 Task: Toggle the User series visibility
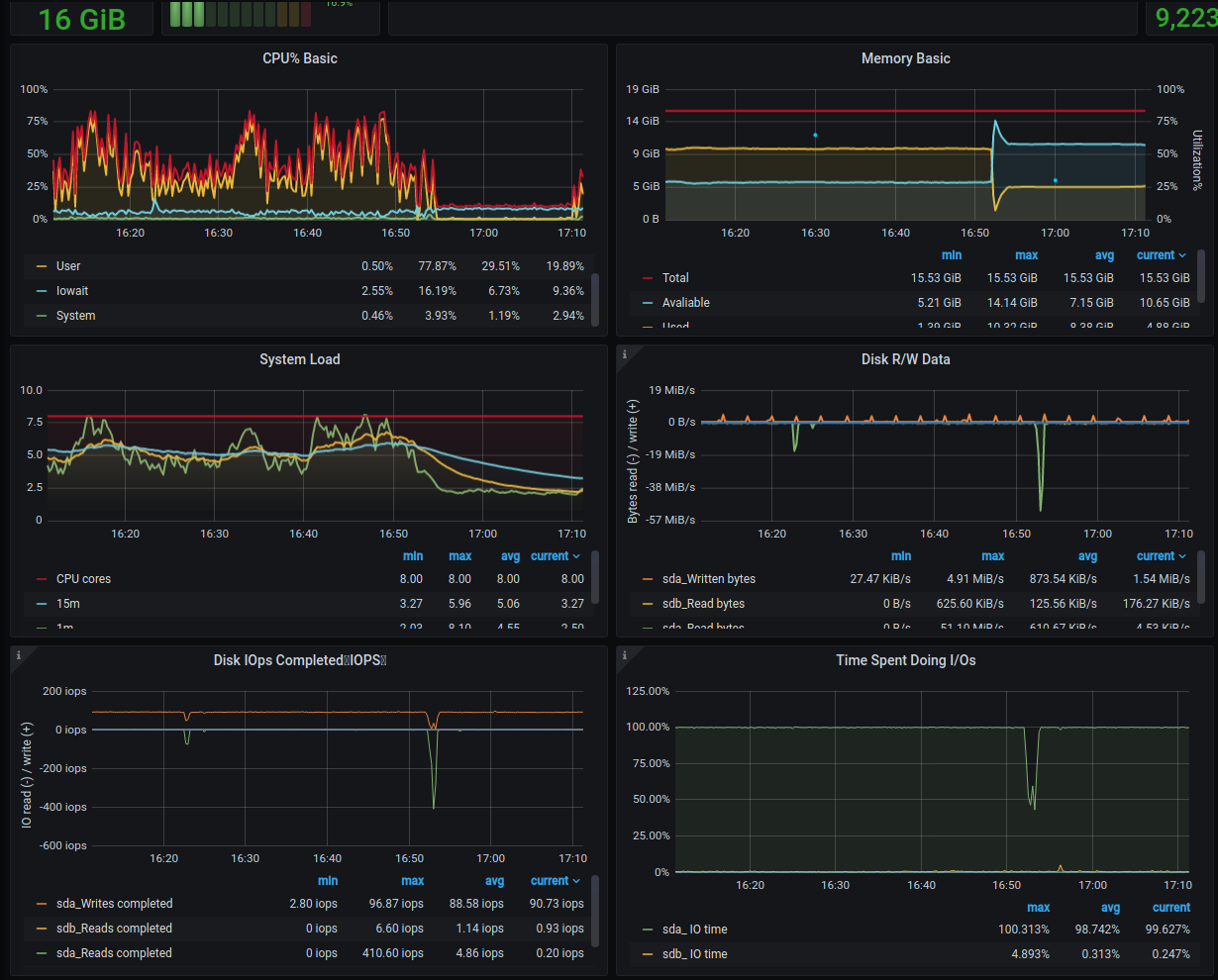(x=68, y=265)
